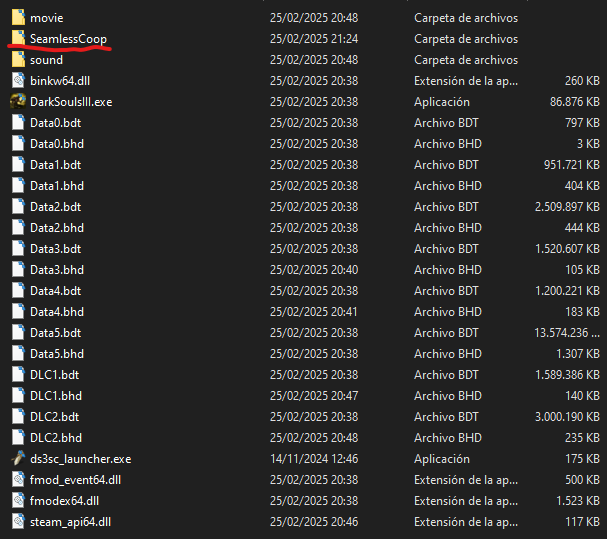Click the ds3sc_launcher.exe application icon

coord(18,458)
